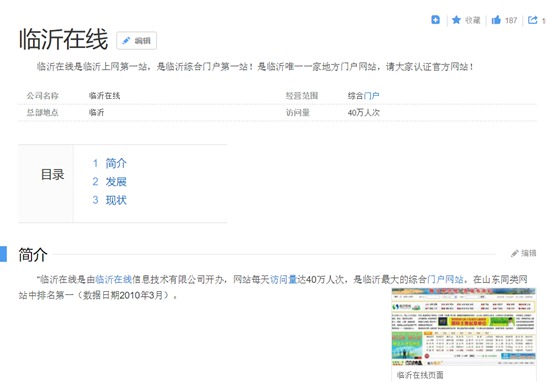Go to 简介 in table of contents
Screen dimensions: 546x382
click(x=116, y=163)
